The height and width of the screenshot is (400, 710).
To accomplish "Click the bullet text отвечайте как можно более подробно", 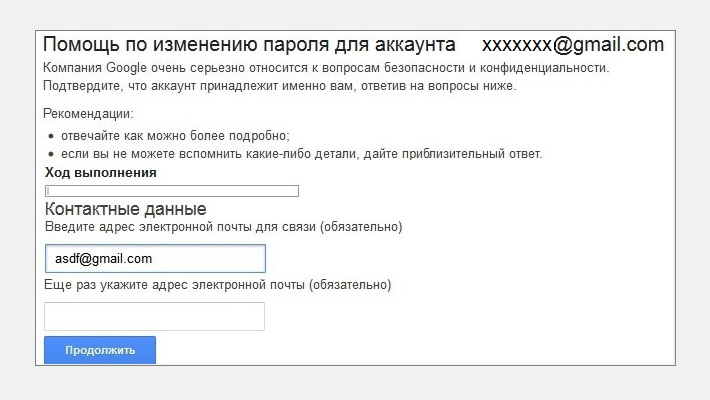I will (175, 136).
